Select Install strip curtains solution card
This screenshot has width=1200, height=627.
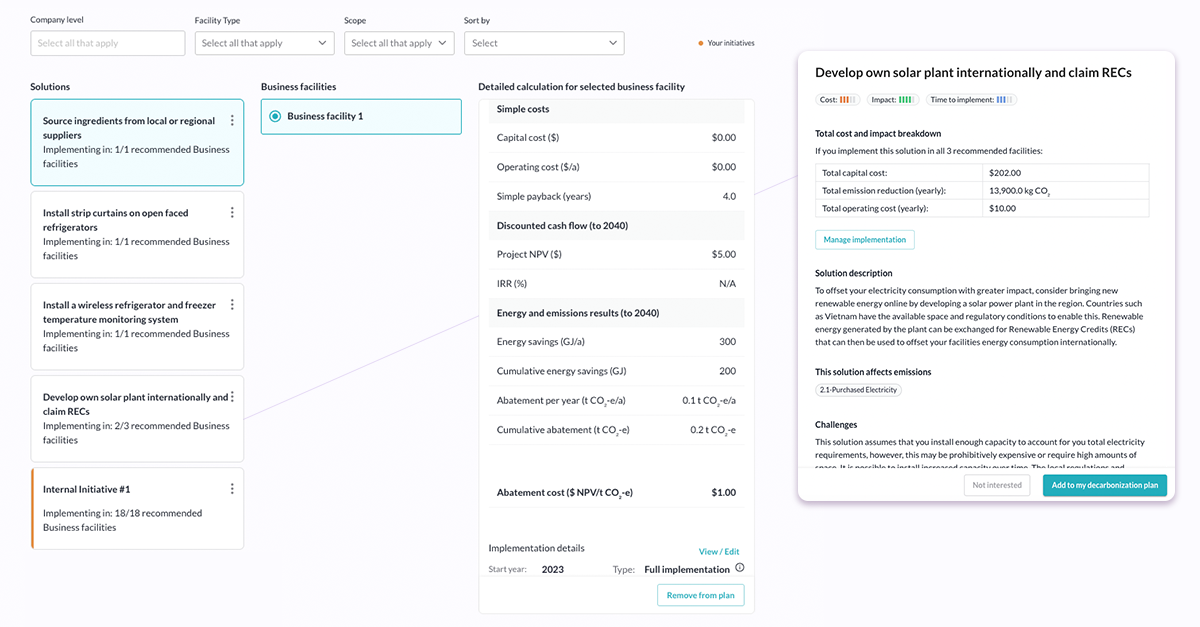(x=137, y=234)
